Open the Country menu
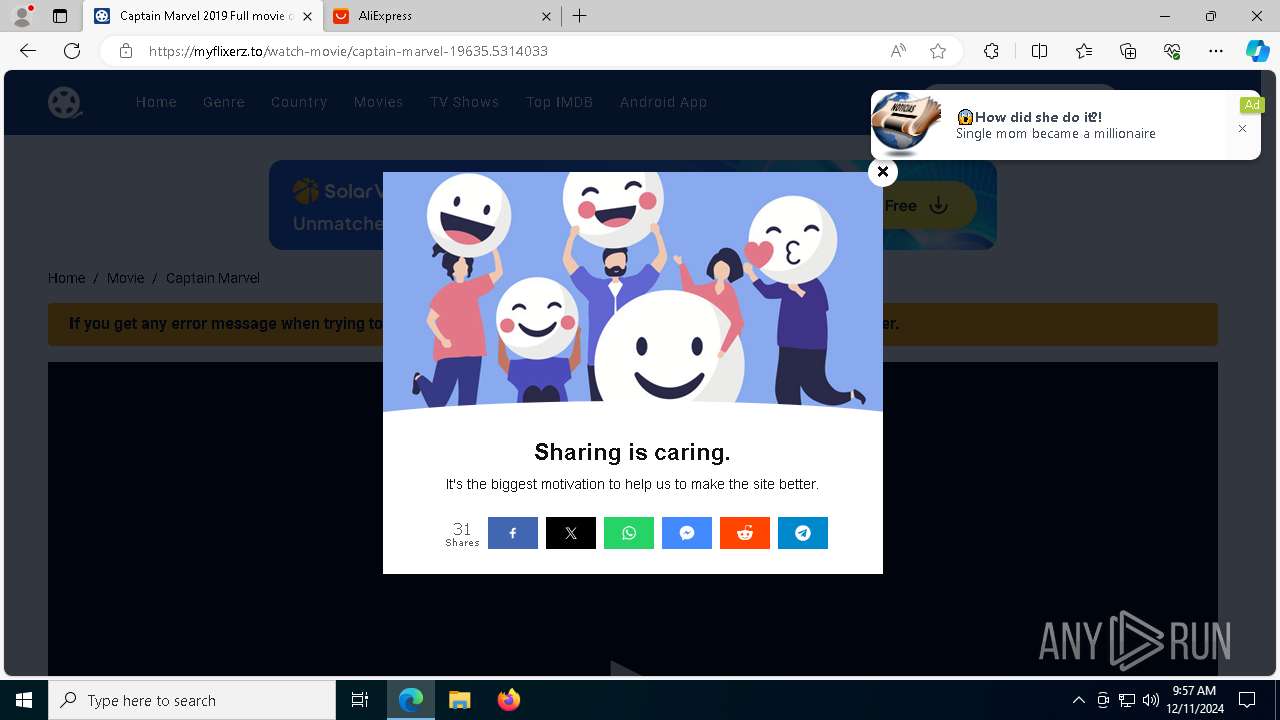1280x720 pixels. pos(299,102)
